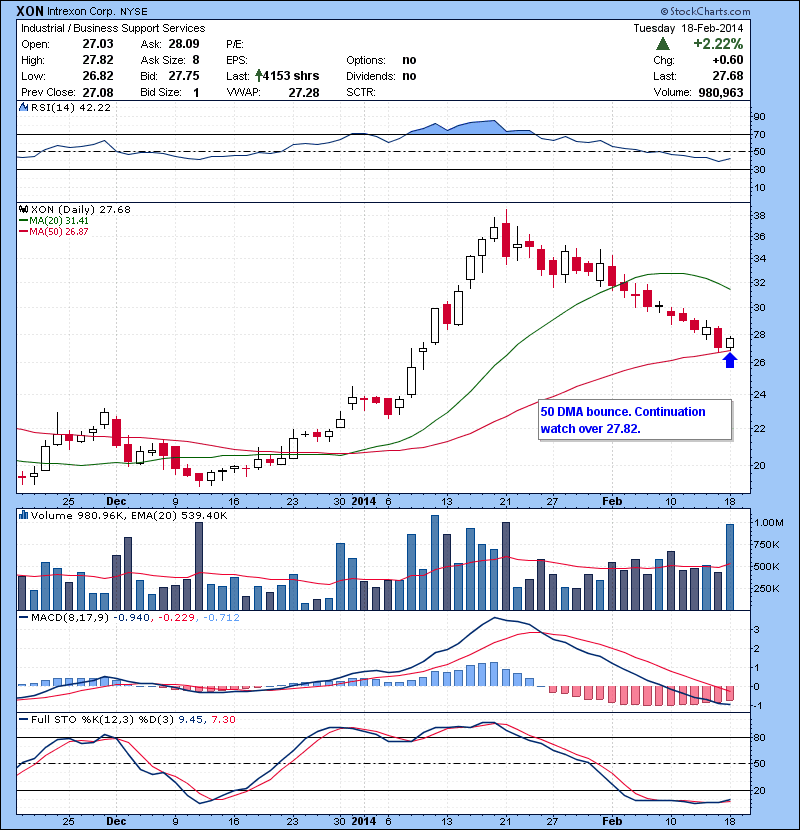The image size is (800, 830).
Task: Click the MACD(8,17,9) panel legend icon
Action: (x=24, y=618)
